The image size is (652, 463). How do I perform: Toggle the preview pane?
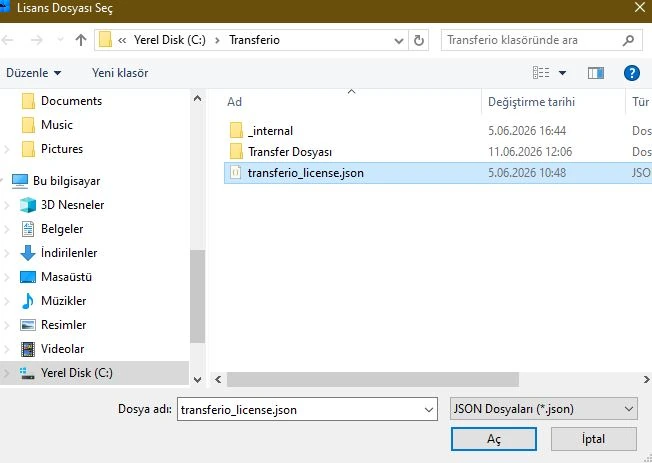596,73
